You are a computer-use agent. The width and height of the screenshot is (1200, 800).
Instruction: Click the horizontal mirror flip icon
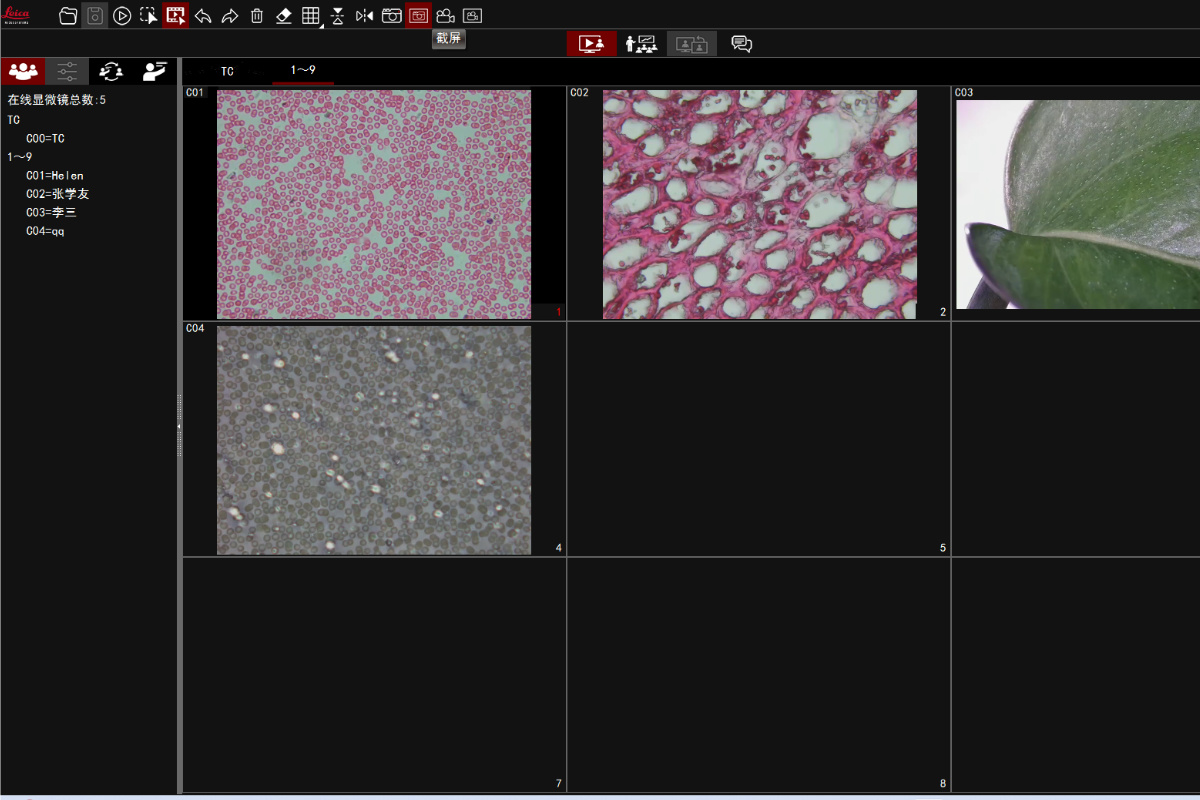pos(365,16)
